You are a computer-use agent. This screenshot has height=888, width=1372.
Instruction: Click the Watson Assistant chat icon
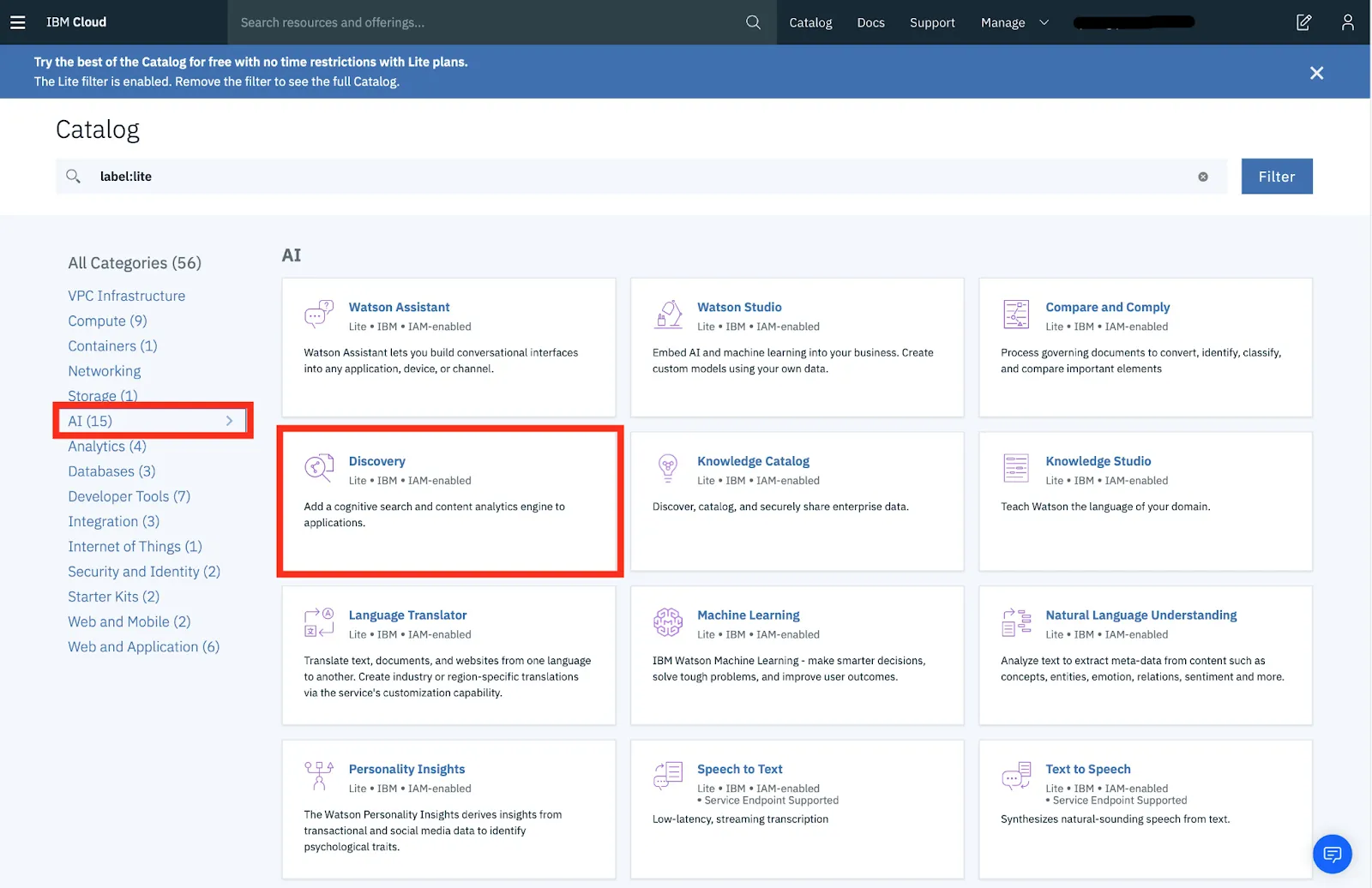319,314
